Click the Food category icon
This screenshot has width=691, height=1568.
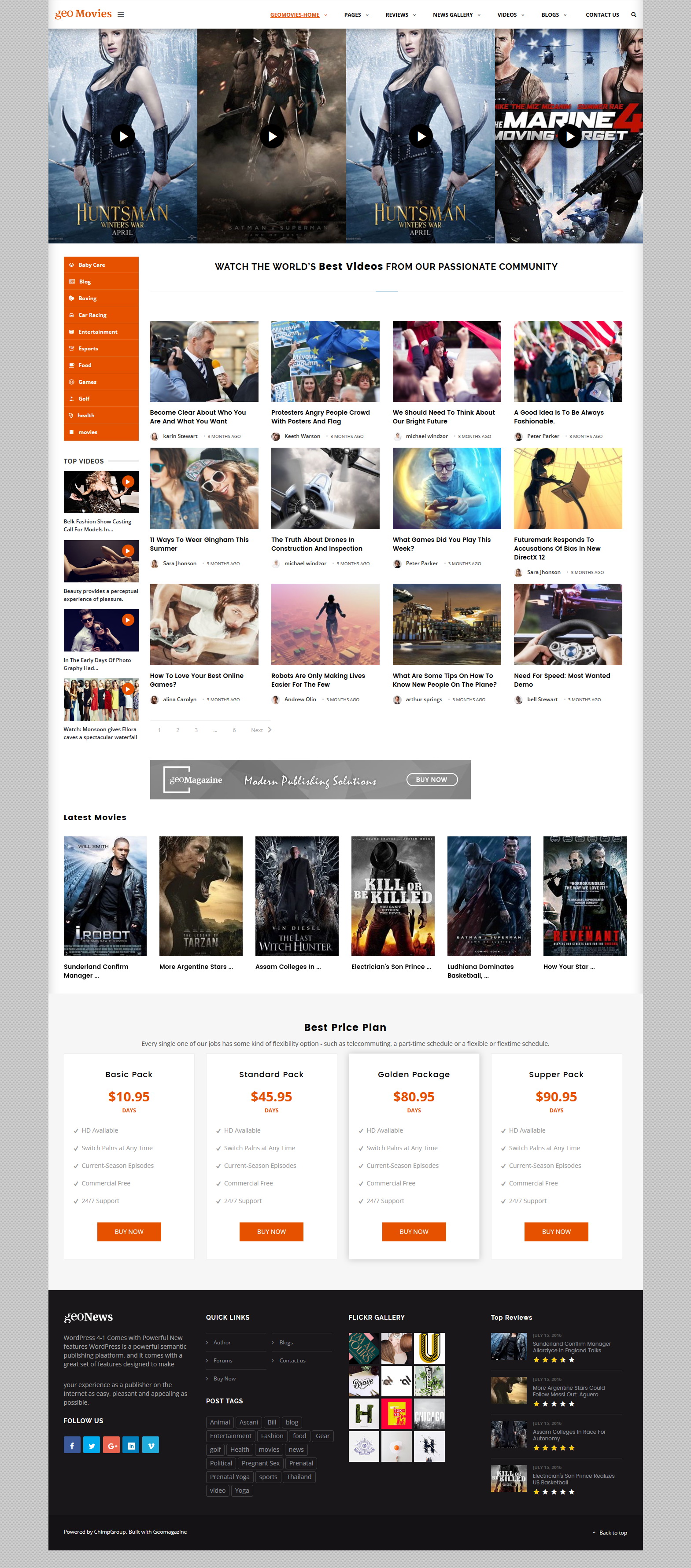[71, 365]
